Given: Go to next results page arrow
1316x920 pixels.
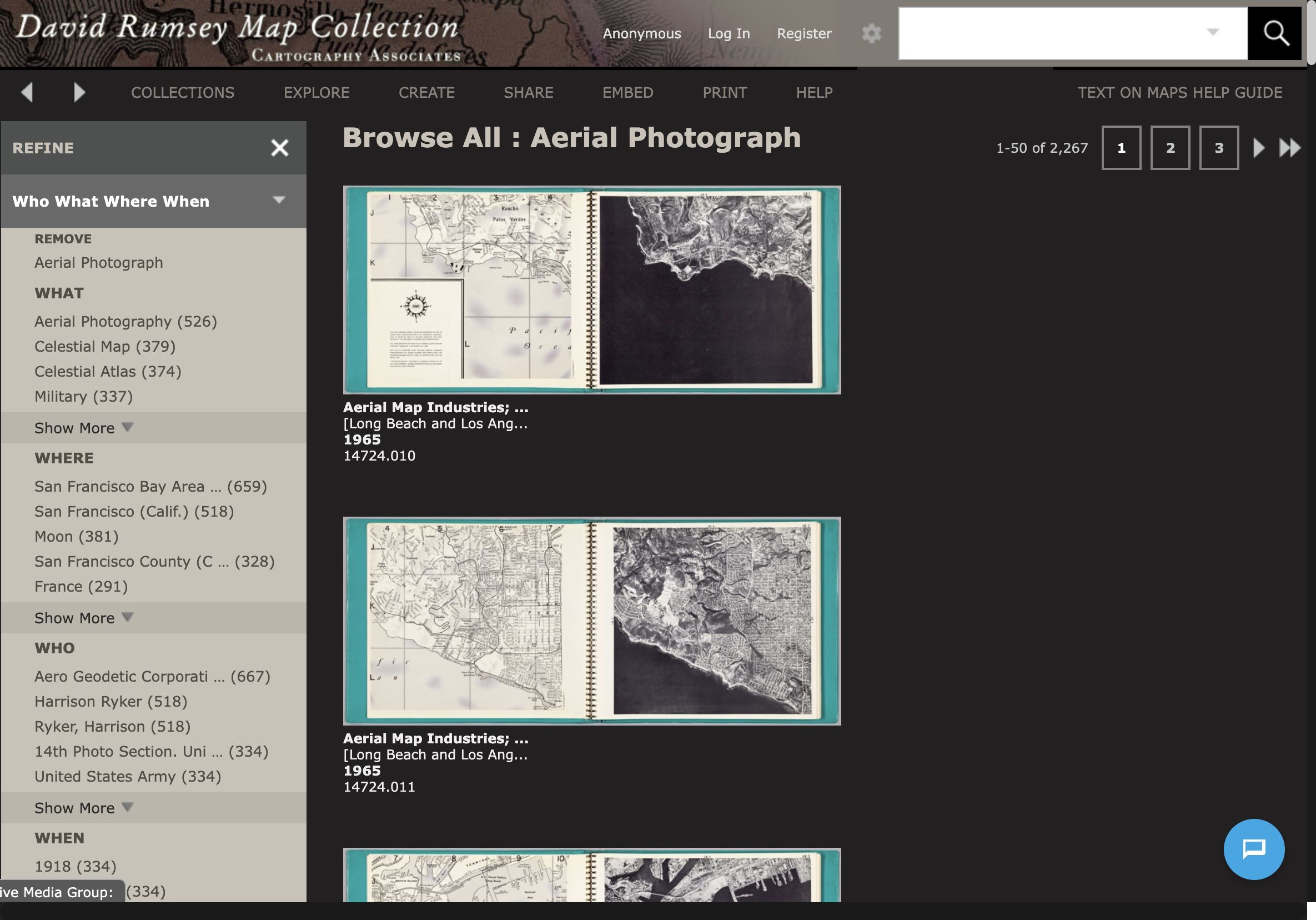Looking at the screenshot, I should coord(1259,148).
